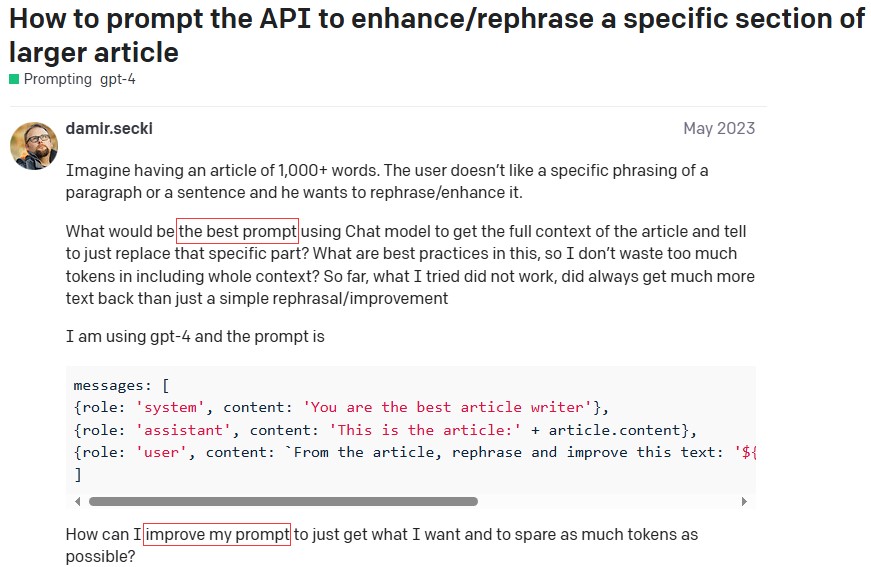
Task: Click the 'system' role code line
Action: (341, 407)
